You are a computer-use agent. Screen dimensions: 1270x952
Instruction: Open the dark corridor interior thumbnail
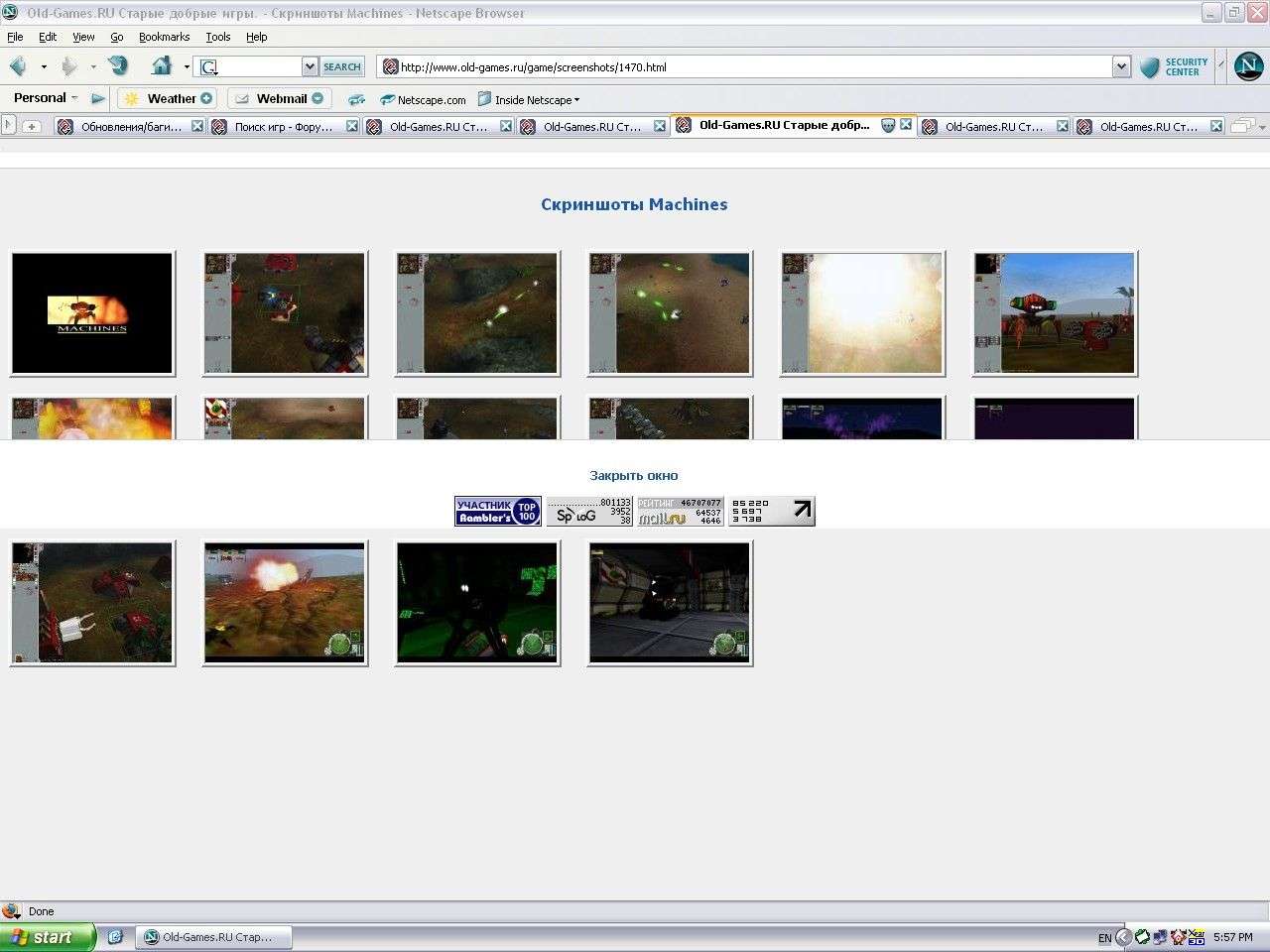pyautogui.click(x=670, y=603)
